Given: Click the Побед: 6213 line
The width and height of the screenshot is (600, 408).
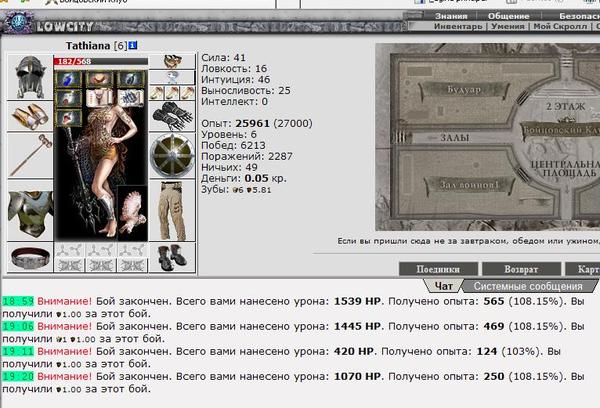Looking at the screenshot, I should pos(233,145).
